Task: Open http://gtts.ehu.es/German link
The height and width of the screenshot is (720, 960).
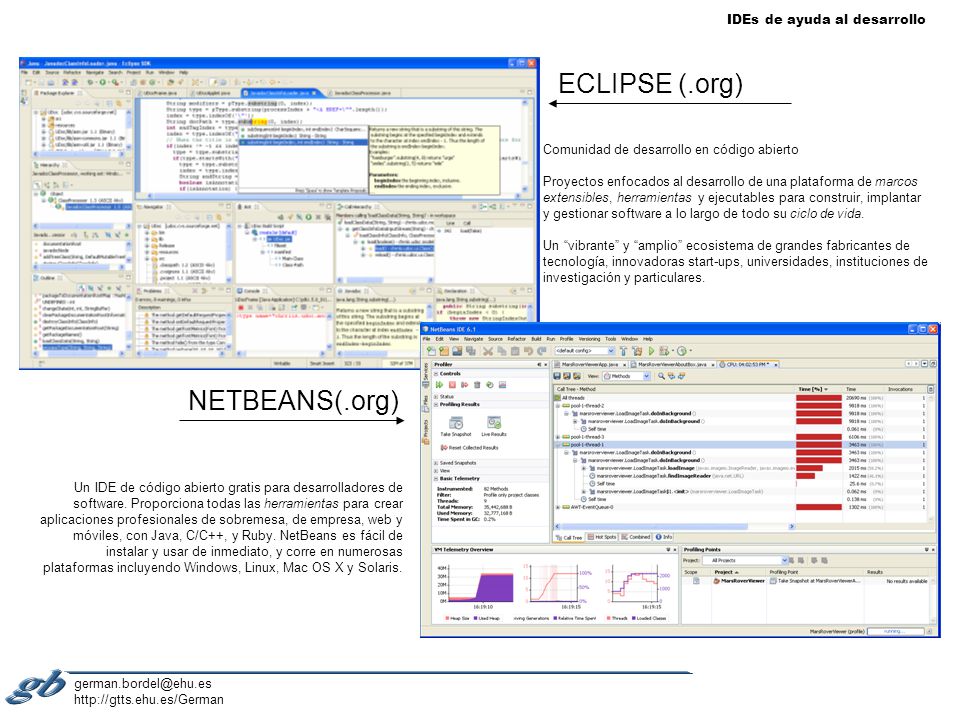Action: (149, 699)
